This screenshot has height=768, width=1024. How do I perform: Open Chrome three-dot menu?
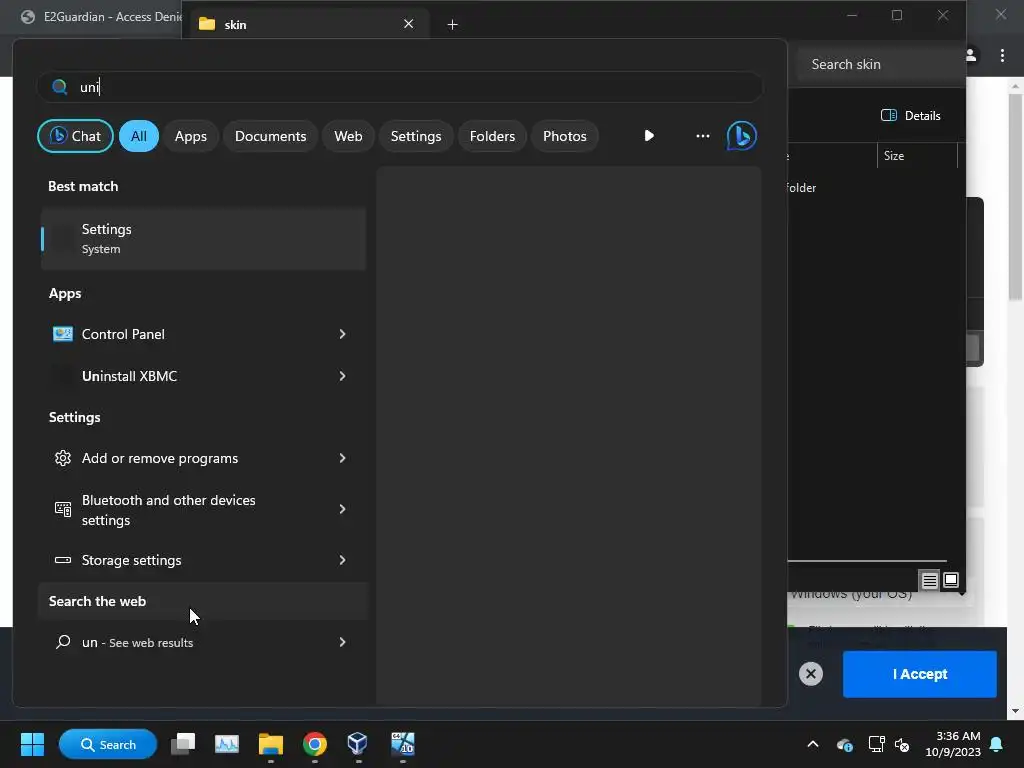(1002, 56)
